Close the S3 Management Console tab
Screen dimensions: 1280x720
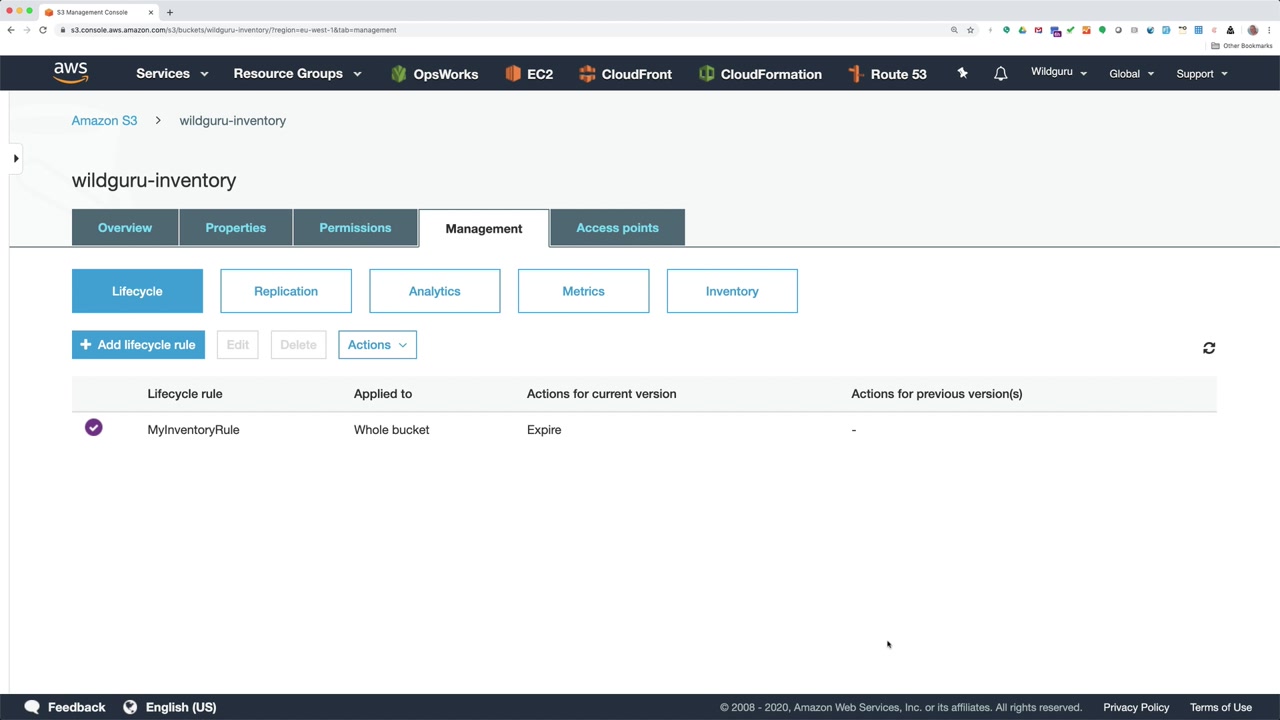click(151, 12)
